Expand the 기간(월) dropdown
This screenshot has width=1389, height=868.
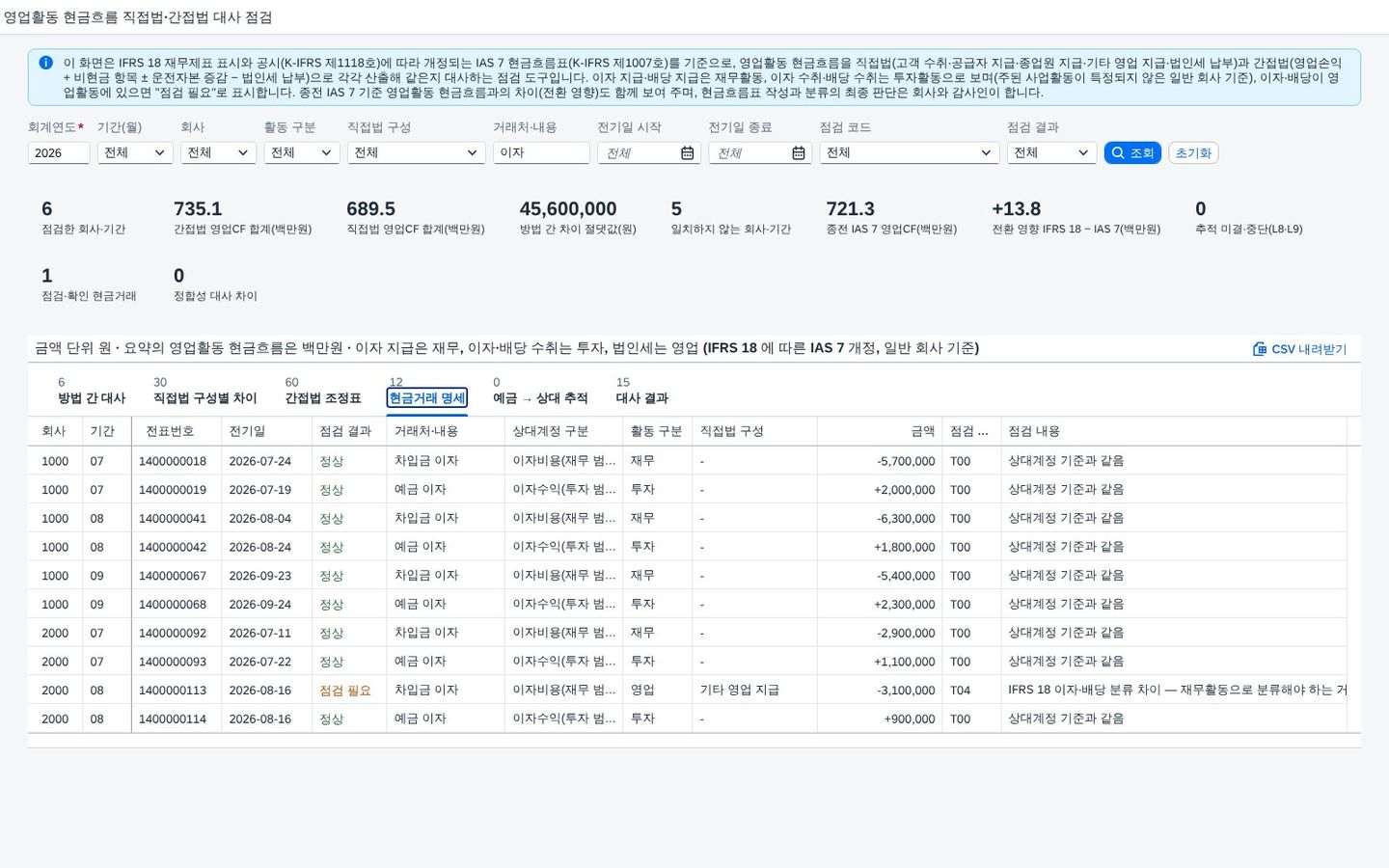(x=135, y=152)
